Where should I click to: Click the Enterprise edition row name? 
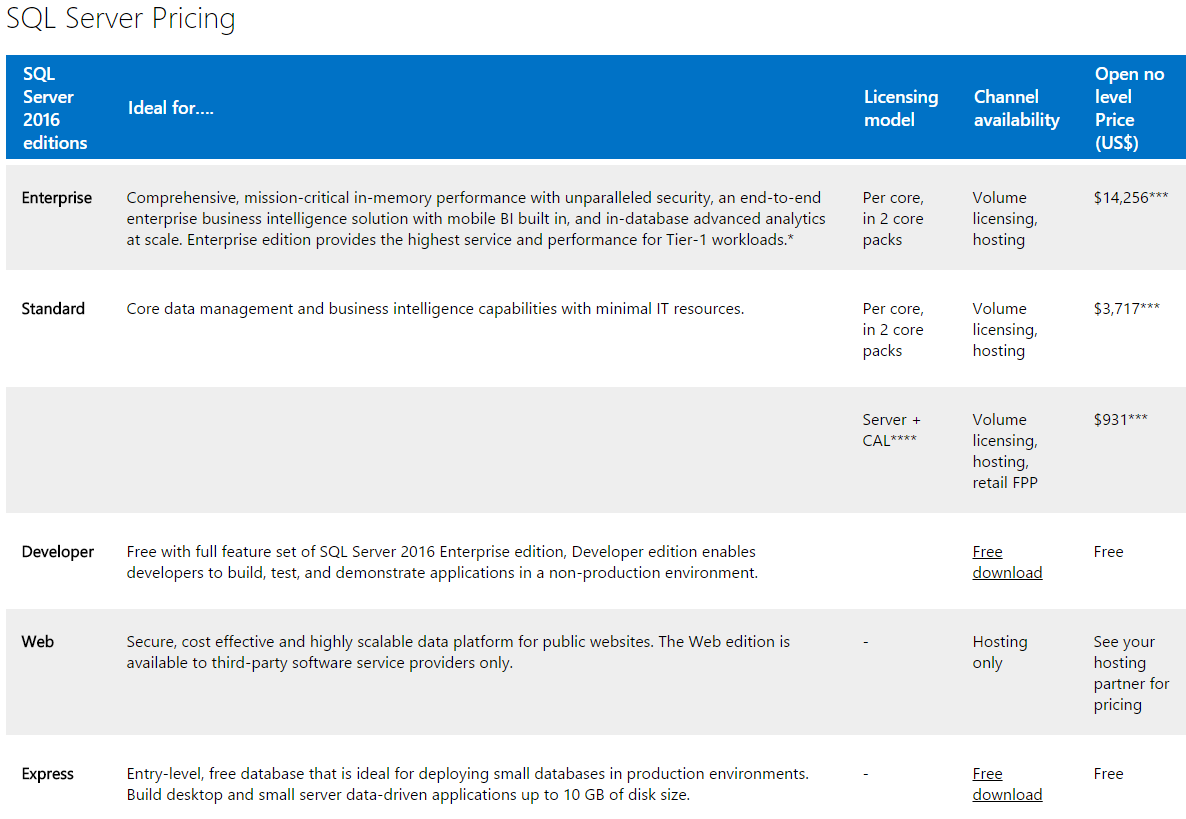point(57,198)
